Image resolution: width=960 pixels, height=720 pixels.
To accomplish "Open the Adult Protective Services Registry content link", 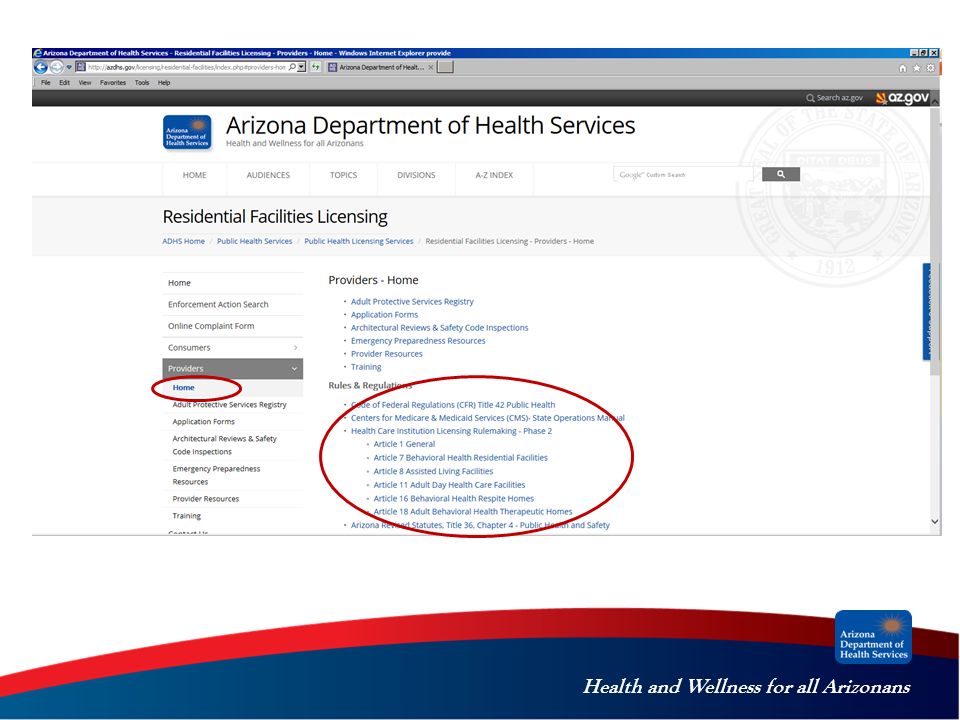I will point(412,301).
